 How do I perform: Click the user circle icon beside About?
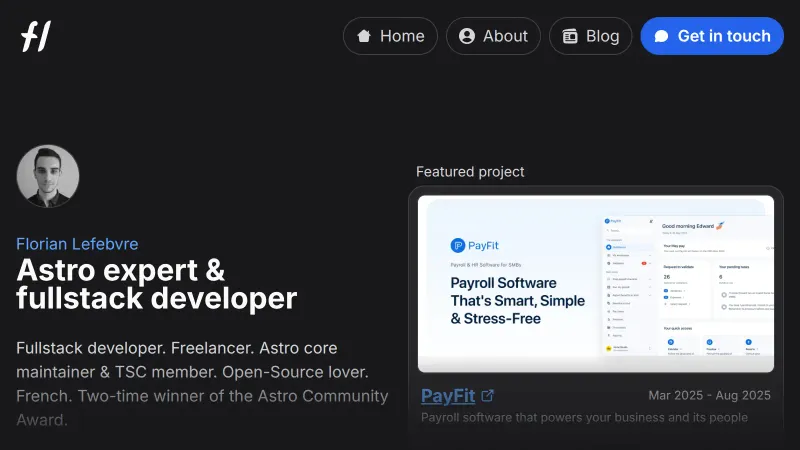point(467,36)
